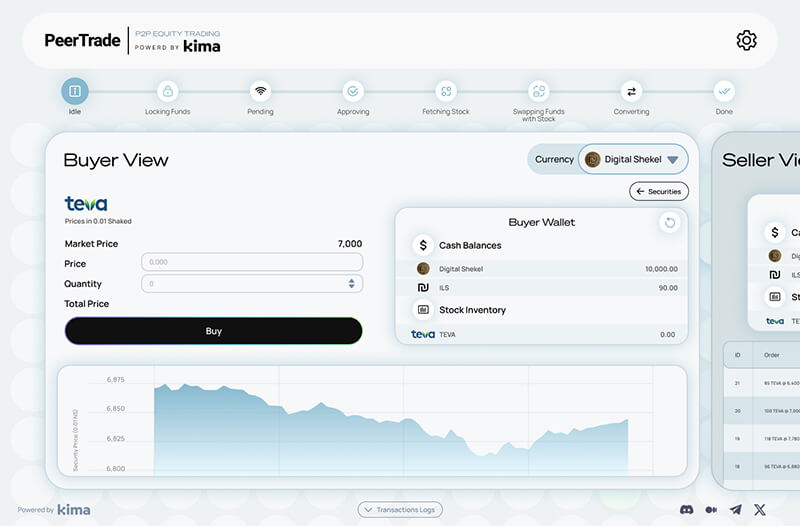Click the ILS balance 90.00
800x526 pixels.
[668, 288]
